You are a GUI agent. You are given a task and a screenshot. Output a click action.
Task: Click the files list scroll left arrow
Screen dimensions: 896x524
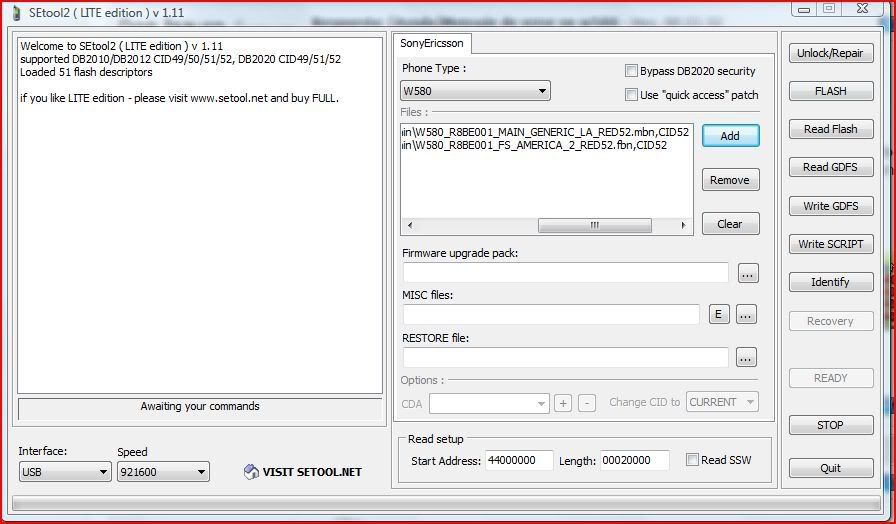click(410, 226)
